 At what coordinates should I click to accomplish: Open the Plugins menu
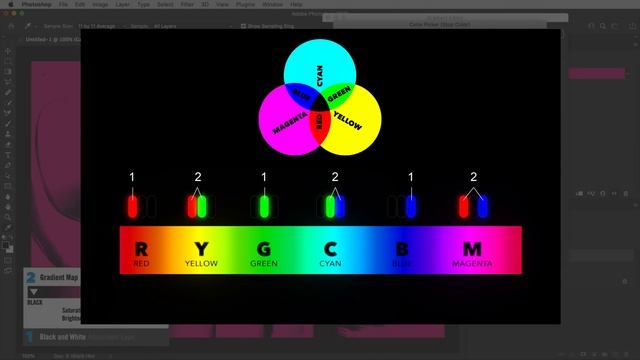pyautogui.click(x=245, y=4)
